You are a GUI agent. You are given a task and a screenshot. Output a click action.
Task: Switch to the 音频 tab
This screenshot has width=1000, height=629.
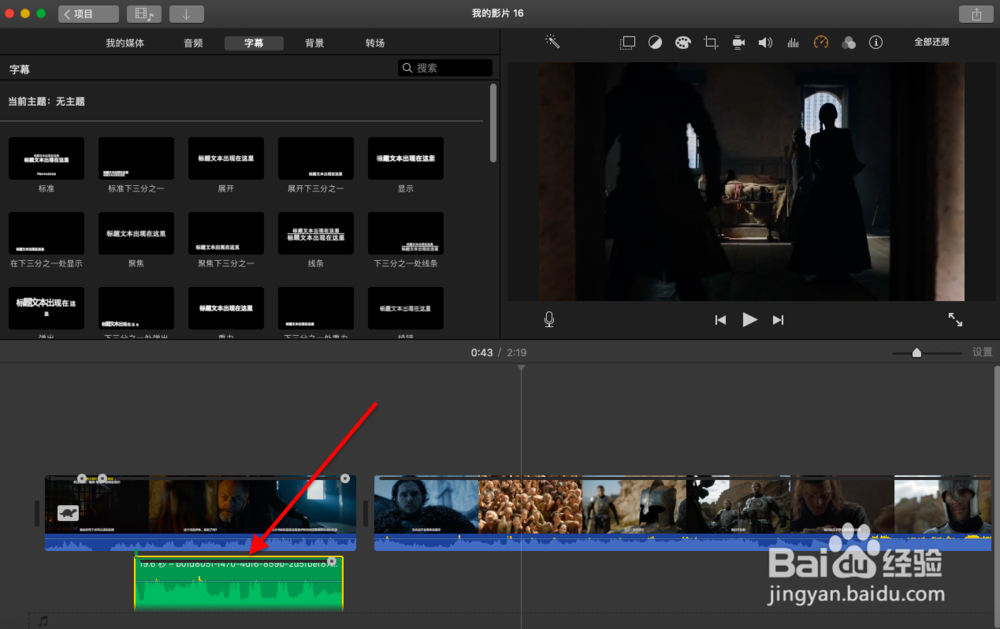193,43
